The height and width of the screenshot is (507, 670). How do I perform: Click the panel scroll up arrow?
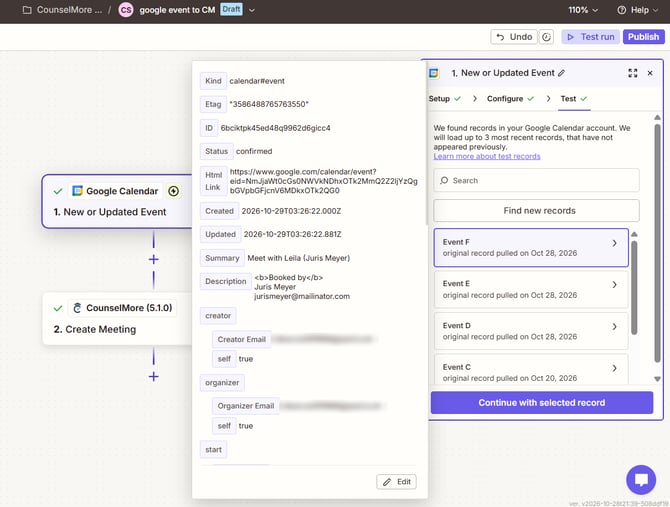pyautogui.click(x=657, y=117)
